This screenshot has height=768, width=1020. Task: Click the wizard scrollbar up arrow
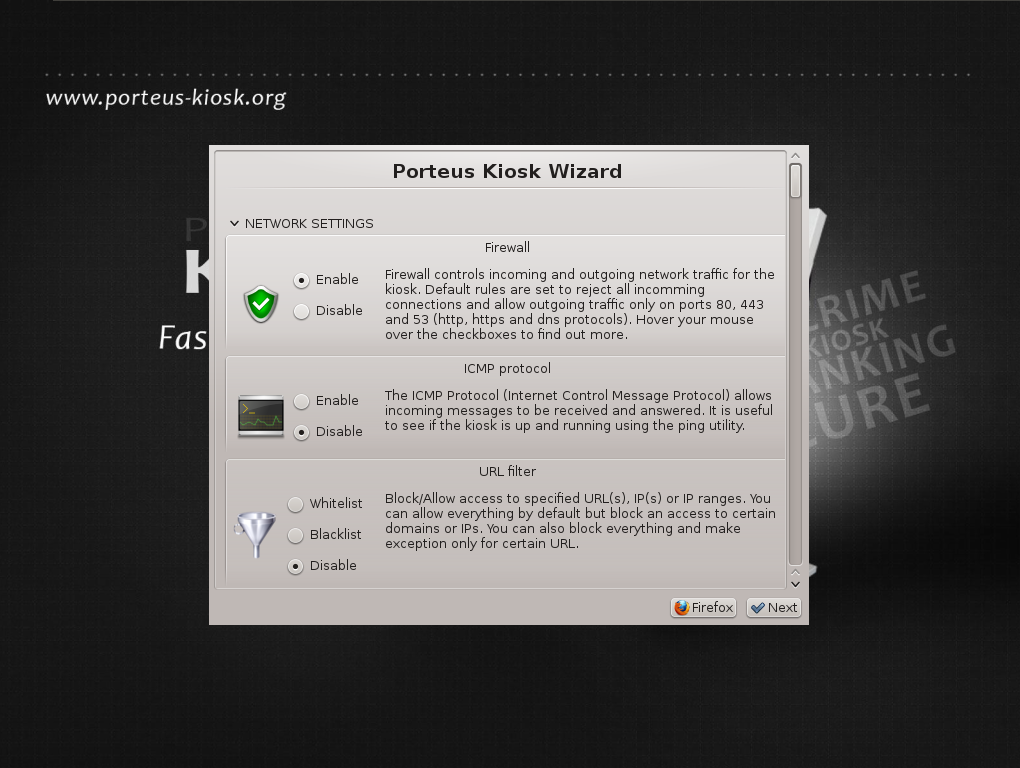click(x=795, y=156)
